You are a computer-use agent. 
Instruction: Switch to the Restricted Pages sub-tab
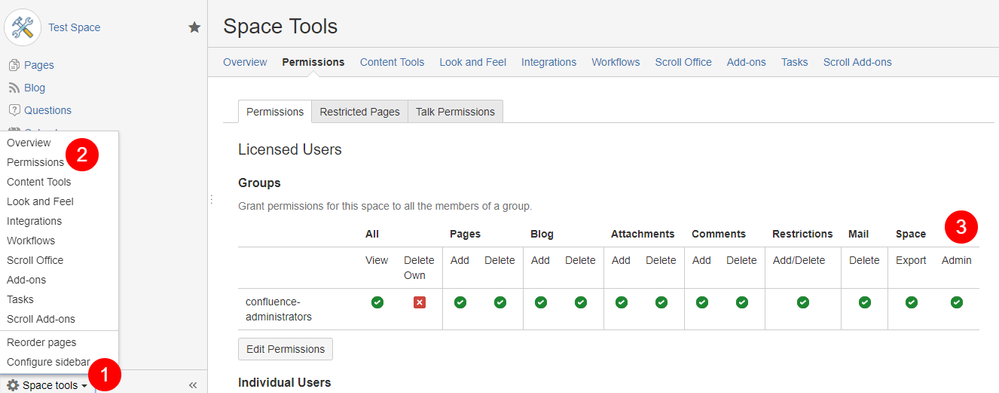[359, 111]
